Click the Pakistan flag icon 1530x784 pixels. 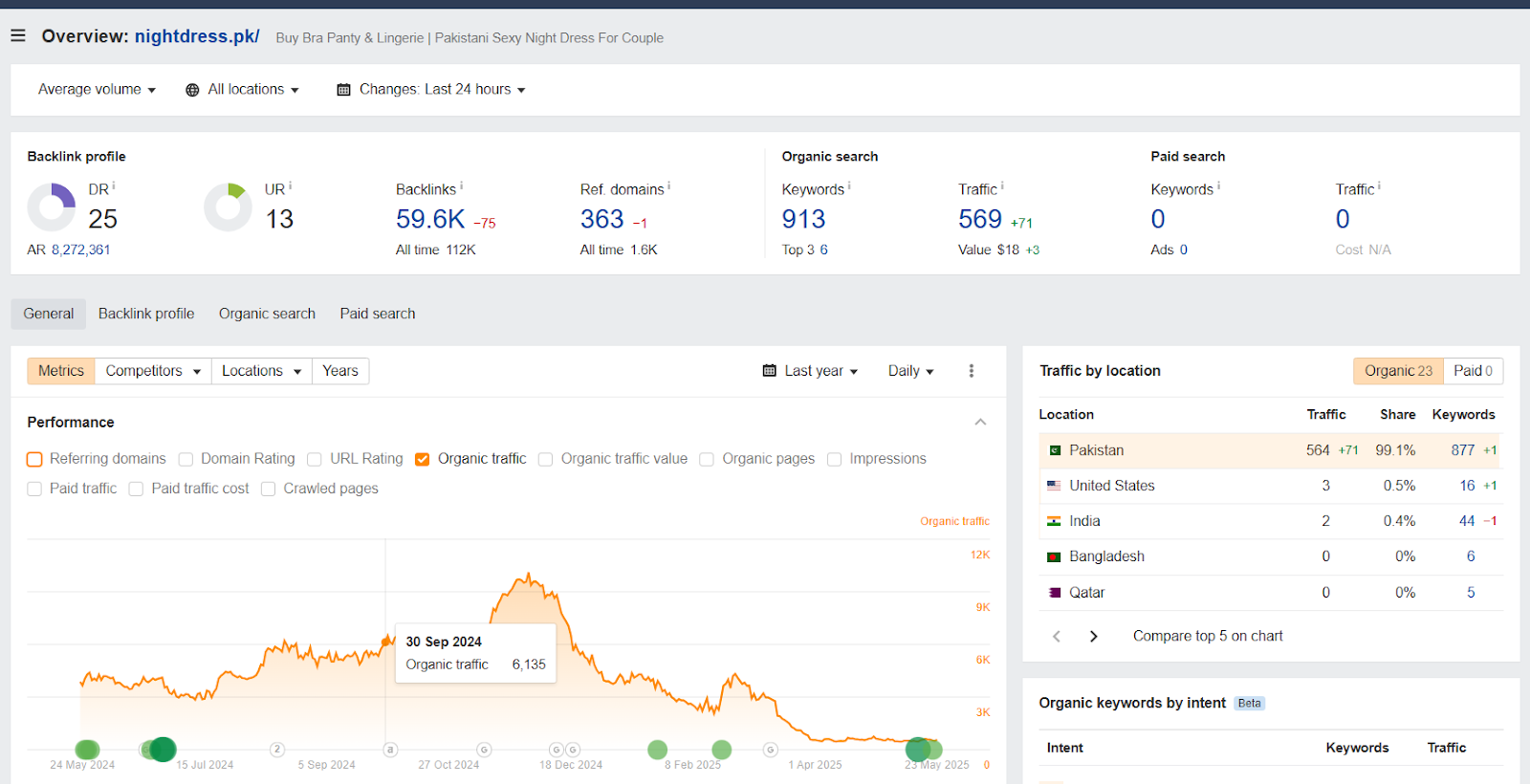(1055, 450)
